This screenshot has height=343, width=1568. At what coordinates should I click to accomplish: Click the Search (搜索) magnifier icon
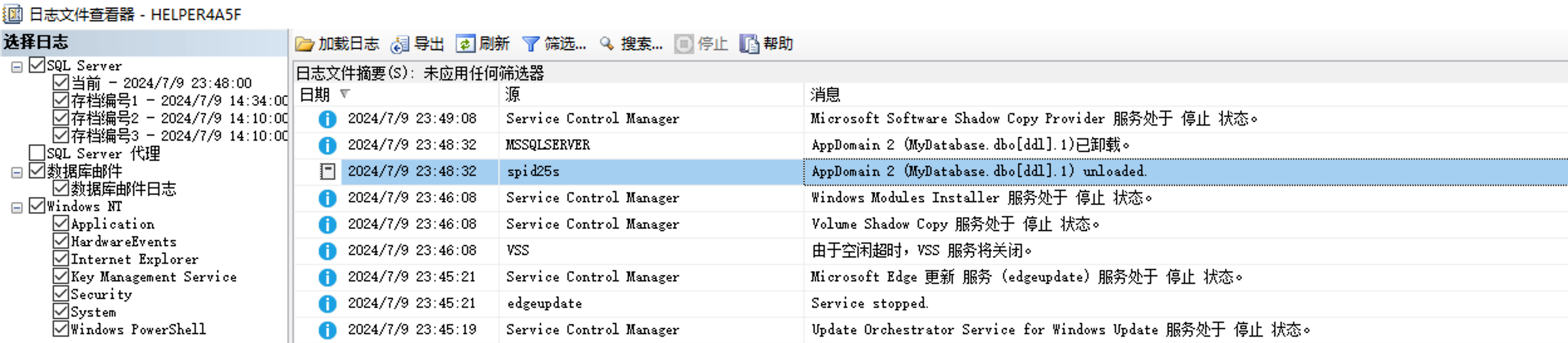pyautogui.click(x=606, y=44)
